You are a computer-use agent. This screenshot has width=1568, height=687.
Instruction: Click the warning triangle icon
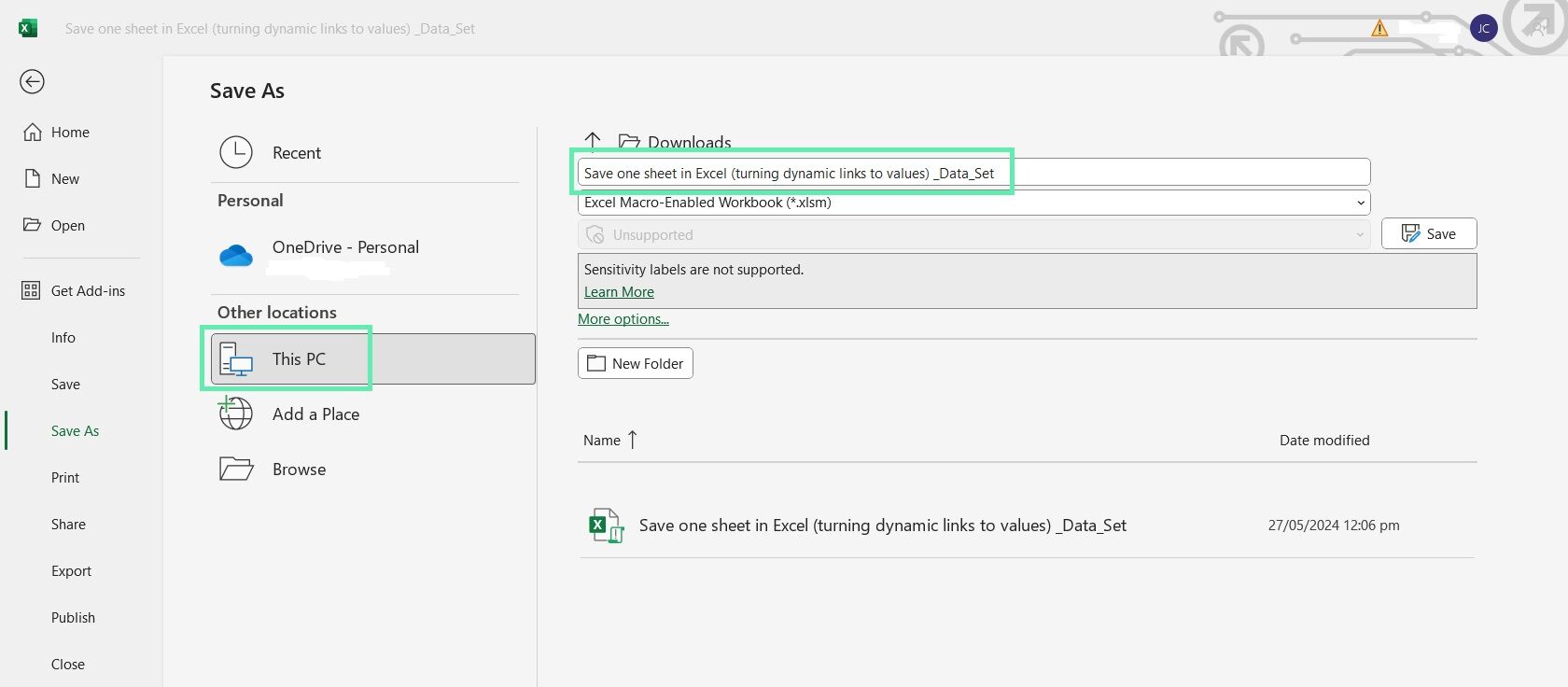click(1379, 28)
